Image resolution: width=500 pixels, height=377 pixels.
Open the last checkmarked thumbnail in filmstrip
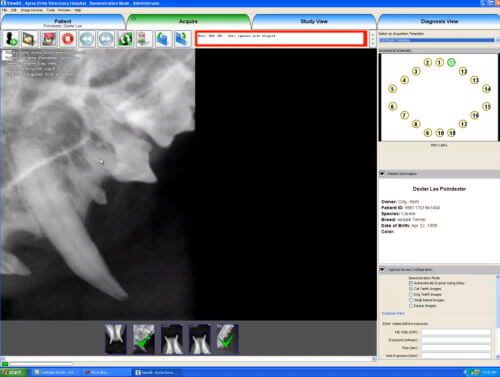tap(227, 339)
